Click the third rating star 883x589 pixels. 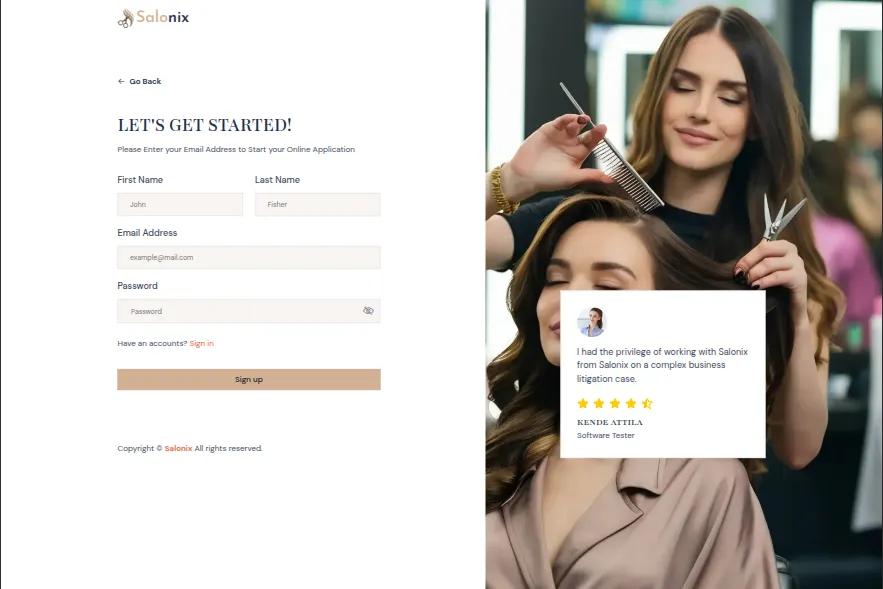(615, 403)
